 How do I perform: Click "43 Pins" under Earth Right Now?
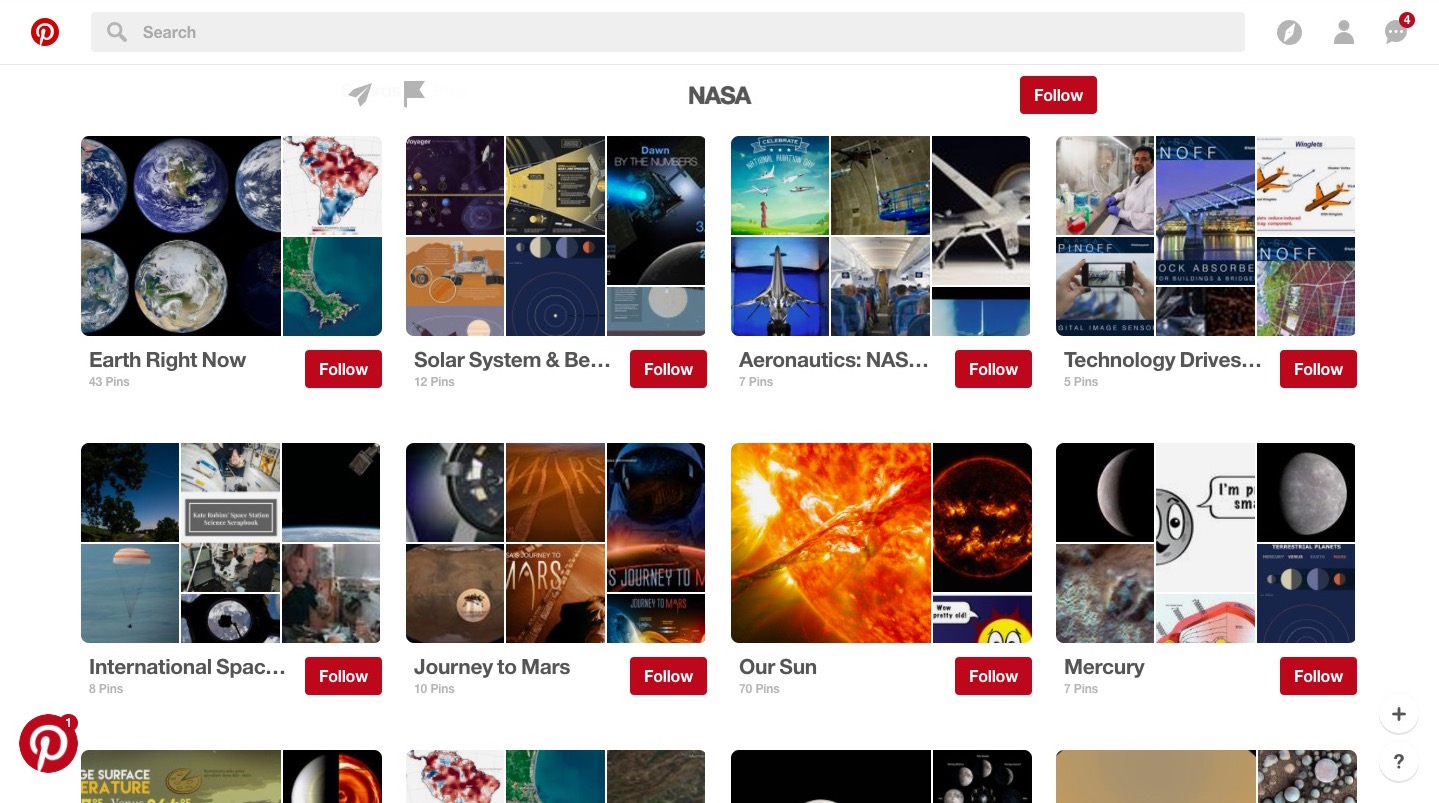[109, 382]
